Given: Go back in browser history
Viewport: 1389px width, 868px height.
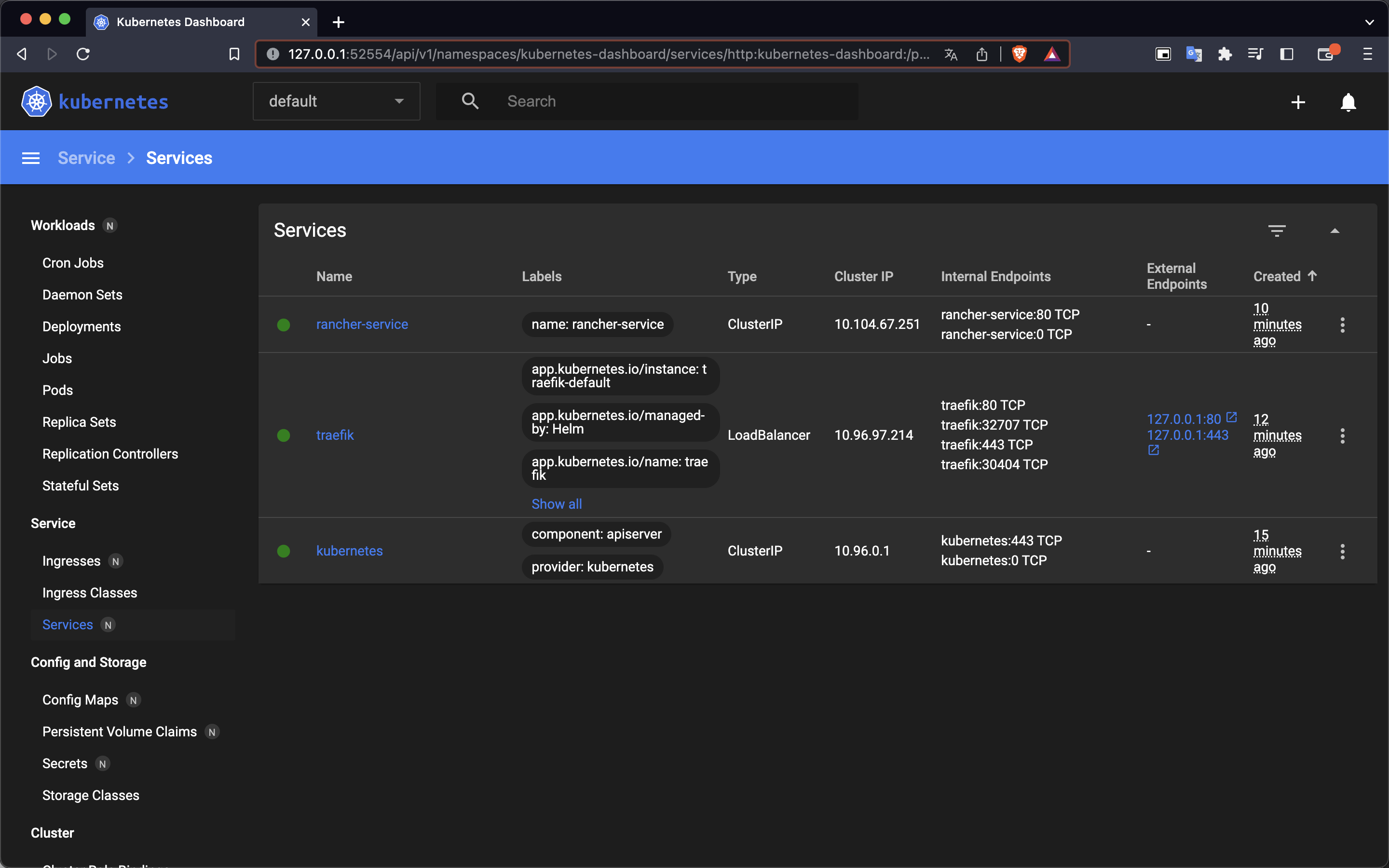Looking at the screenshot, I should [x=22, y=54].
